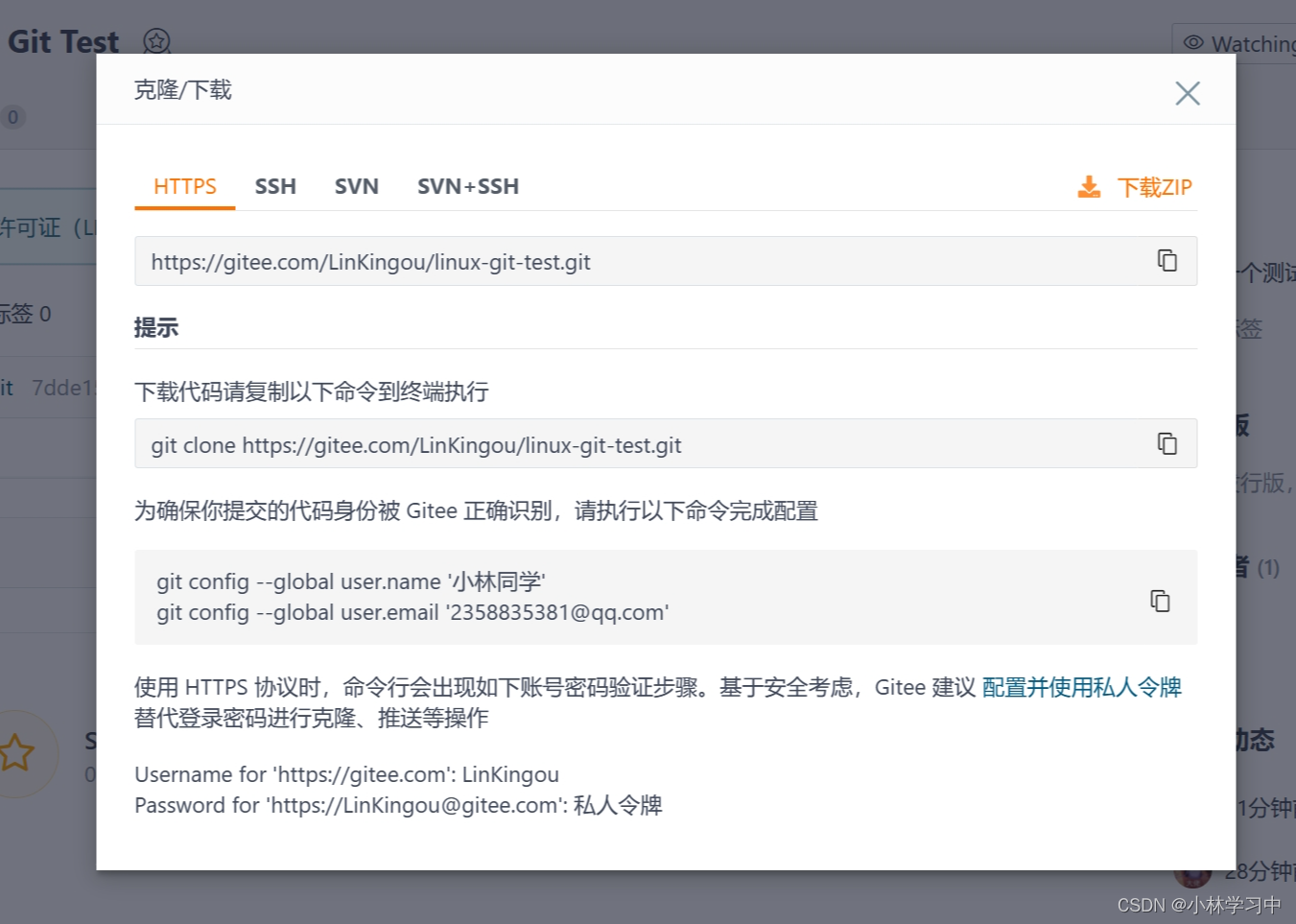Click the Git Test repository title

[63, 42]
